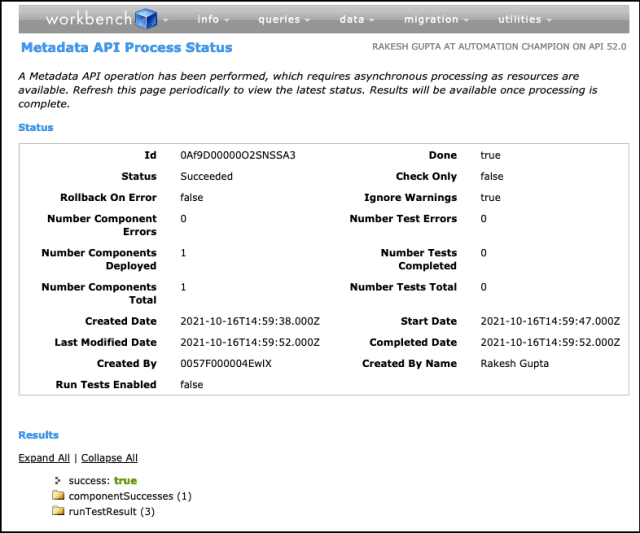Expand the componentSuccesses (1) node
The height and width of the screenshot is (533, 640).
(x=129, y=496)
